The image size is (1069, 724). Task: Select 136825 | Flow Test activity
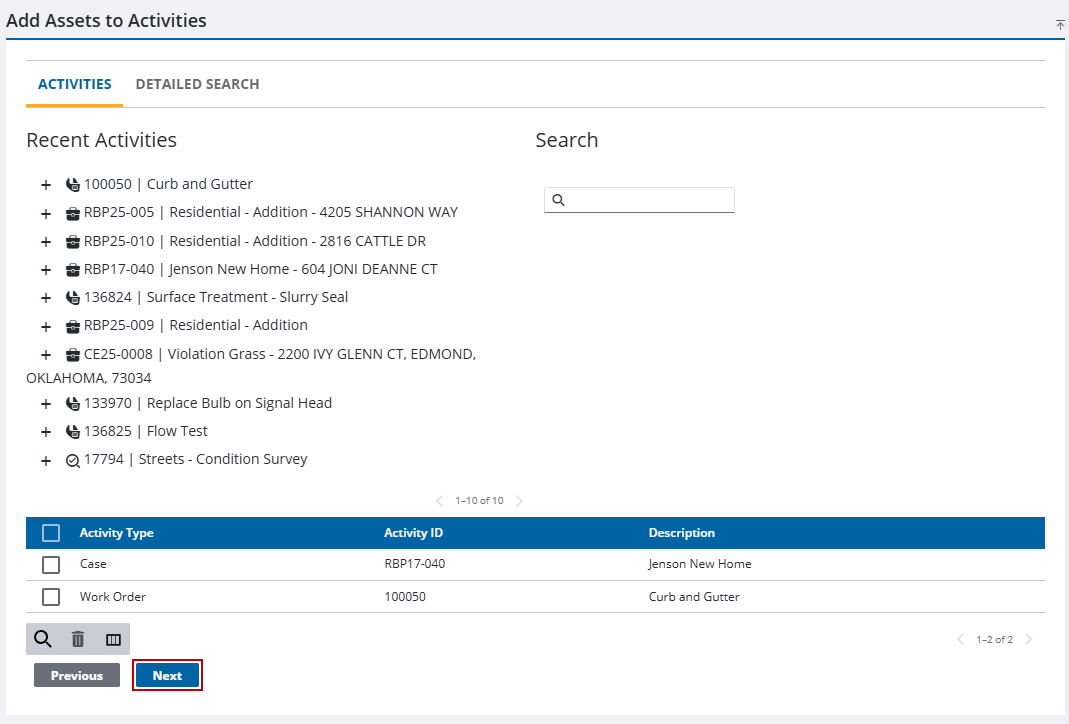coord(146,431)
